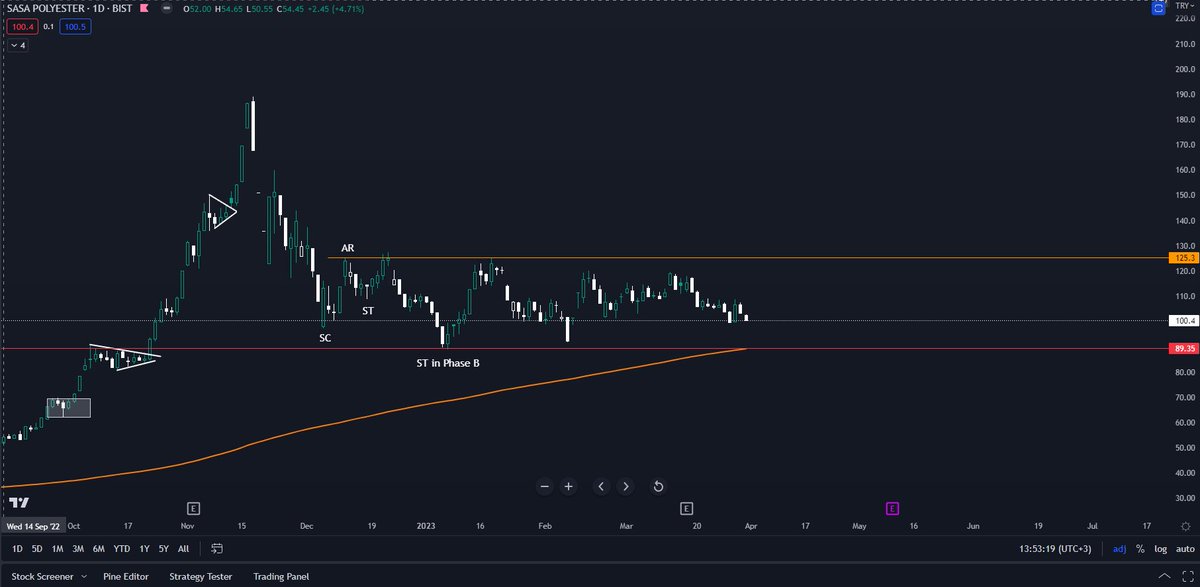The image size is (1200, 587).
Task: Click the earnings E marker near February
Action: click(x=686, y=508)
